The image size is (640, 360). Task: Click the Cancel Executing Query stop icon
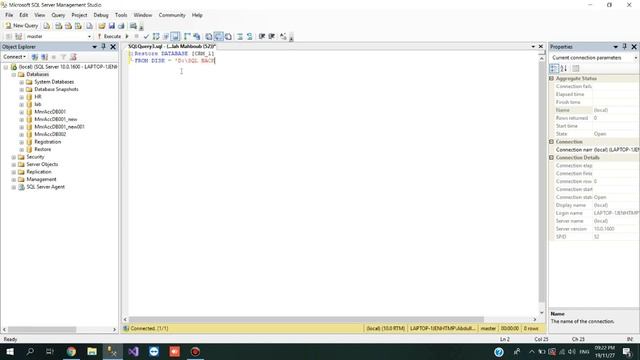[x=136, y=36]
